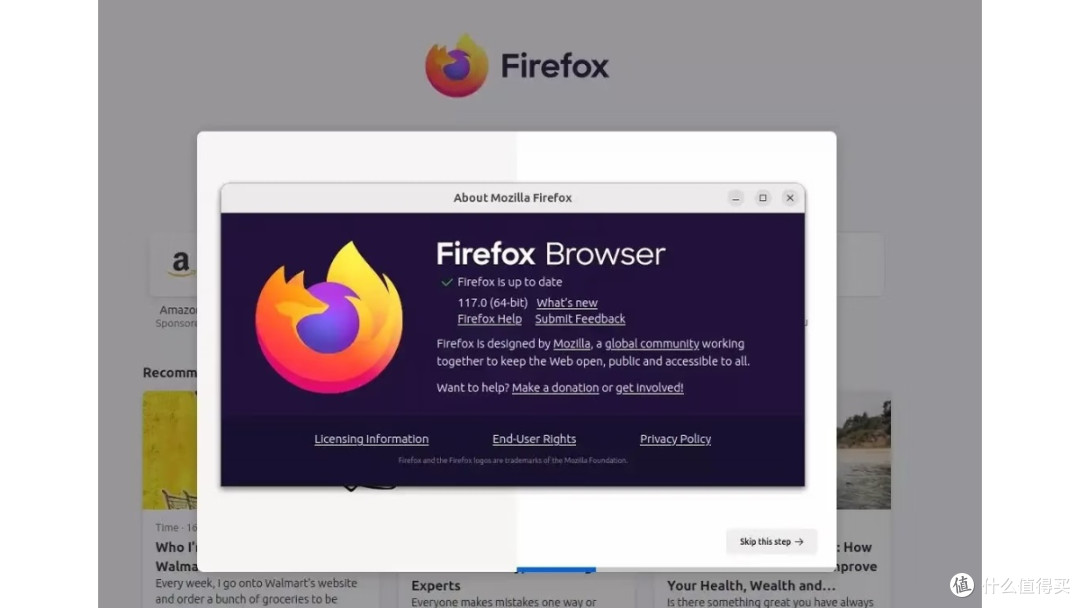Image resolution: width=1080 pixels, height=608 pixels.
Task: Open Firefox Help link
Action: click(x=490, y=319)
